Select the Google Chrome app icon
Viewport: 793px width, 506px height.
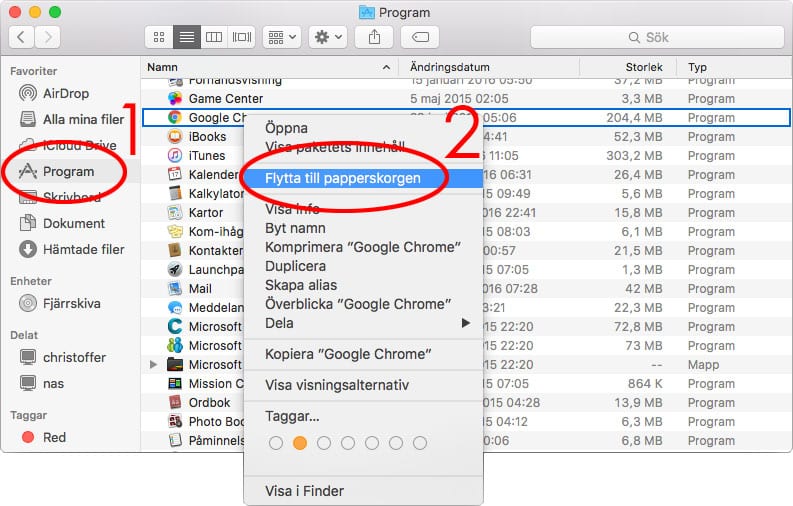coord(175,117)
